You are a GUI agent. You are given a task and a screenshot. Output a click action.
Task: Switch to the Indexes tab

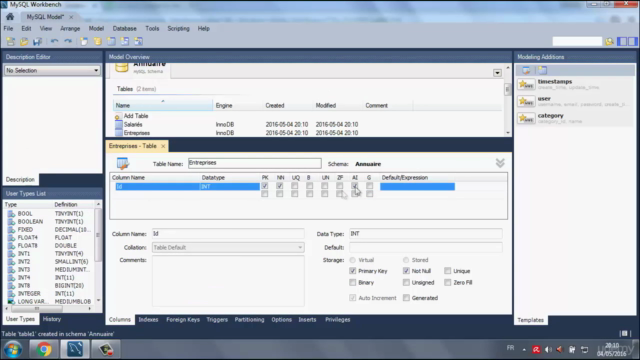coord(148,320)
